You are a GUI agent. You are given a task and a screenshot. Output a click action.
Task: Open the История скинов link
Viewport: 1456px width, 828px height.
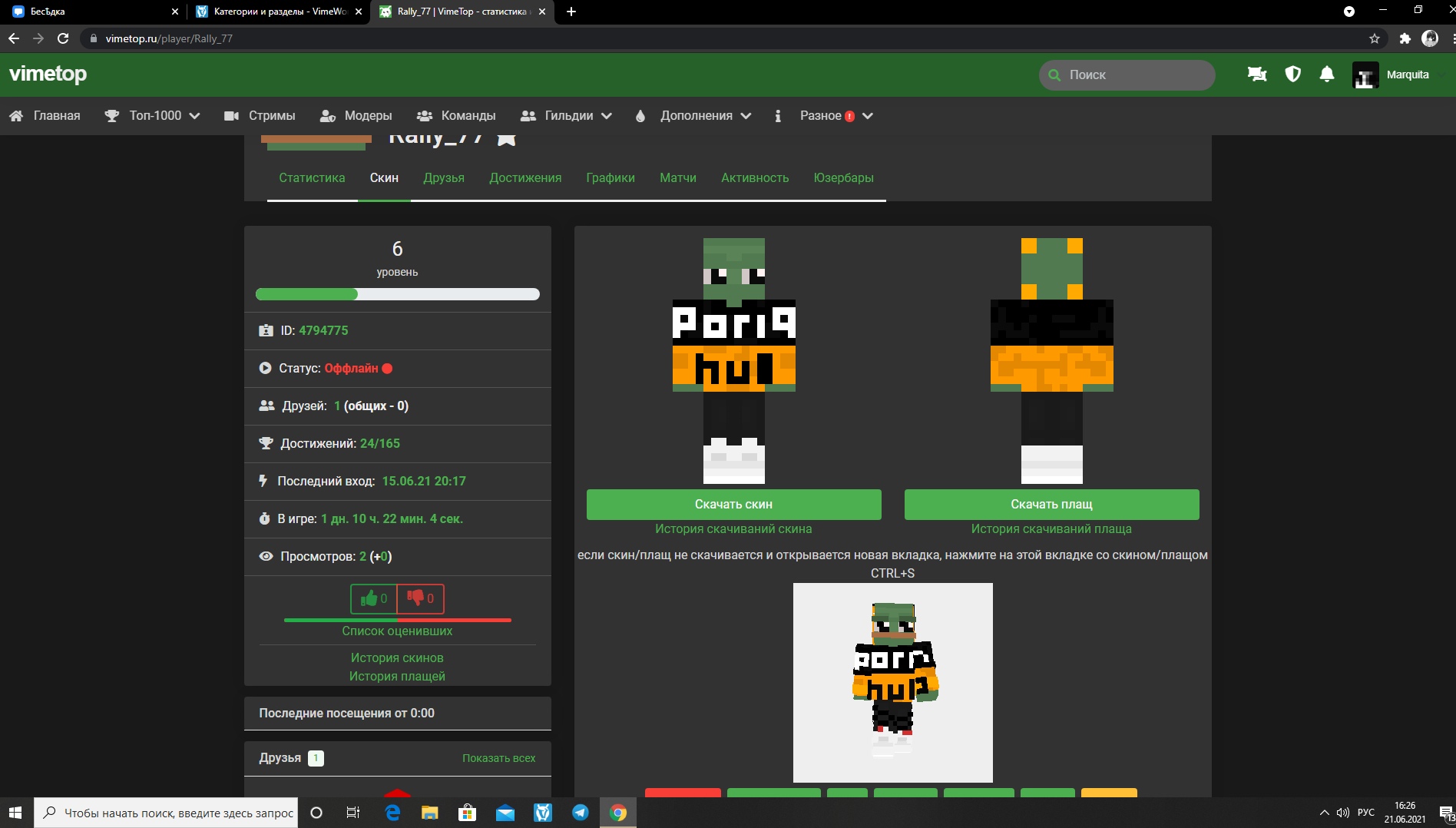[x=397, y=658]
